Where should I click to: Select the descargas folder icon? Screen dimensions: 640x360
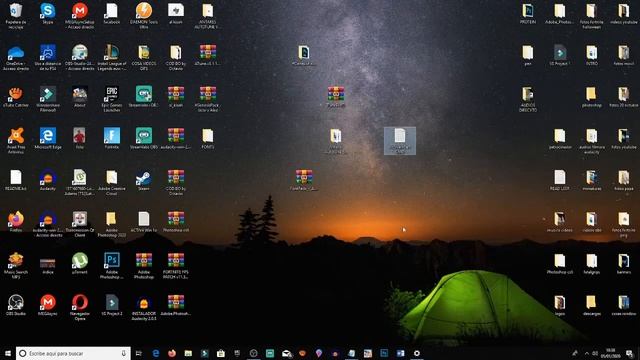tap(592, 305)
